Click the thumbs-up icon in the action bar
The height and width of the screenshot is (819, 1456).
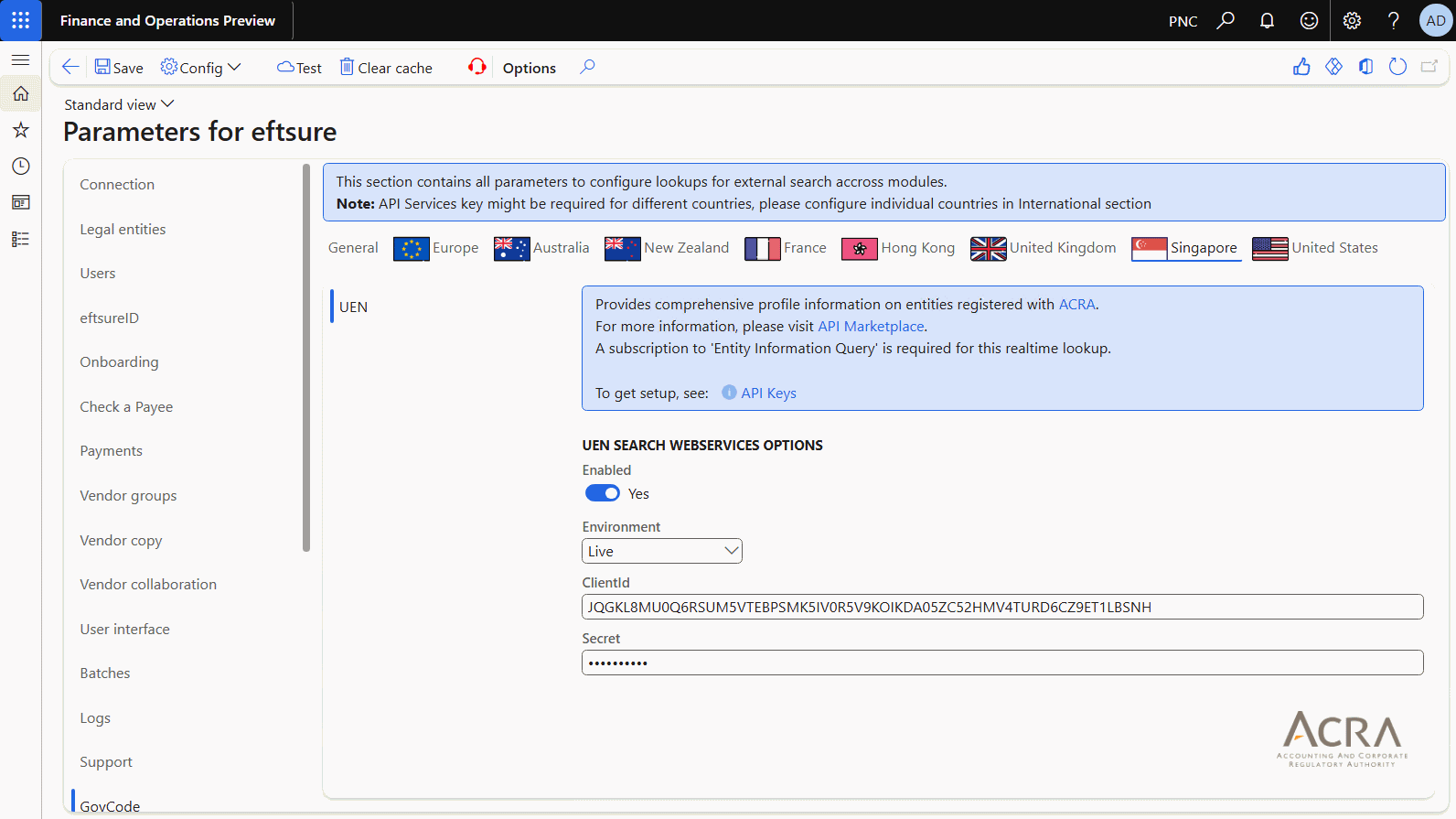coord(1301,67)
